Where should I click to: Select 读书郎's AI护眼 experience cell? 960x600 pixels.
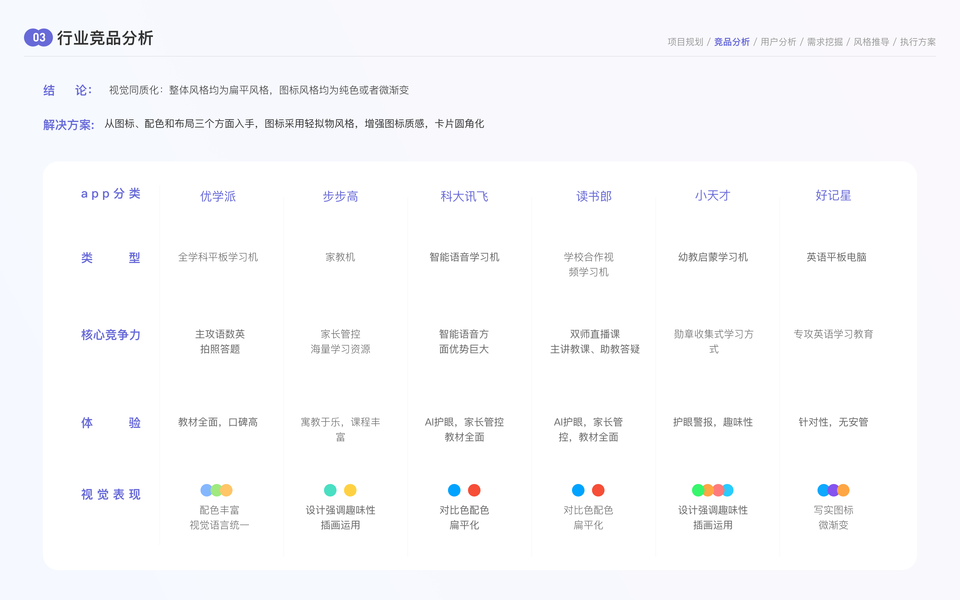[588, 429]
